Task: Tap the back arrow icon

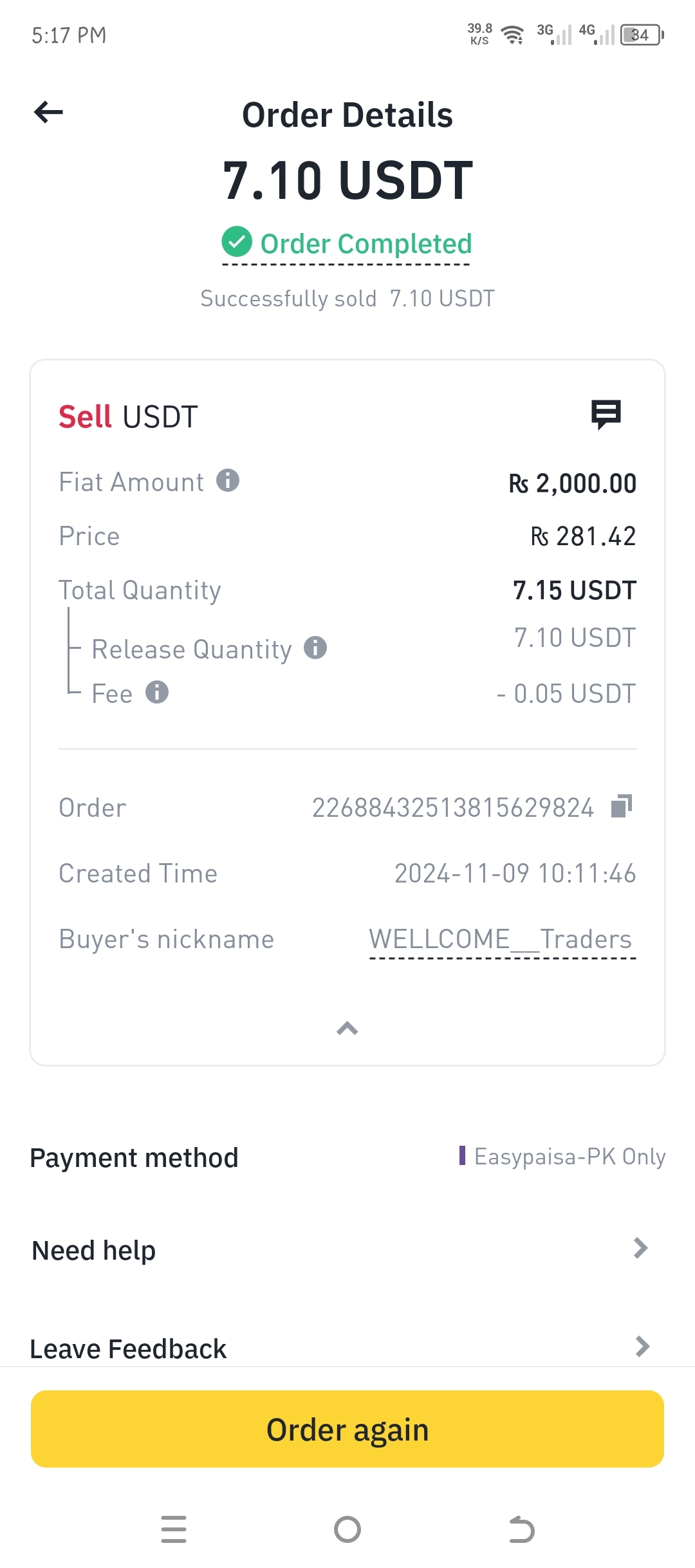Action: 48,113
